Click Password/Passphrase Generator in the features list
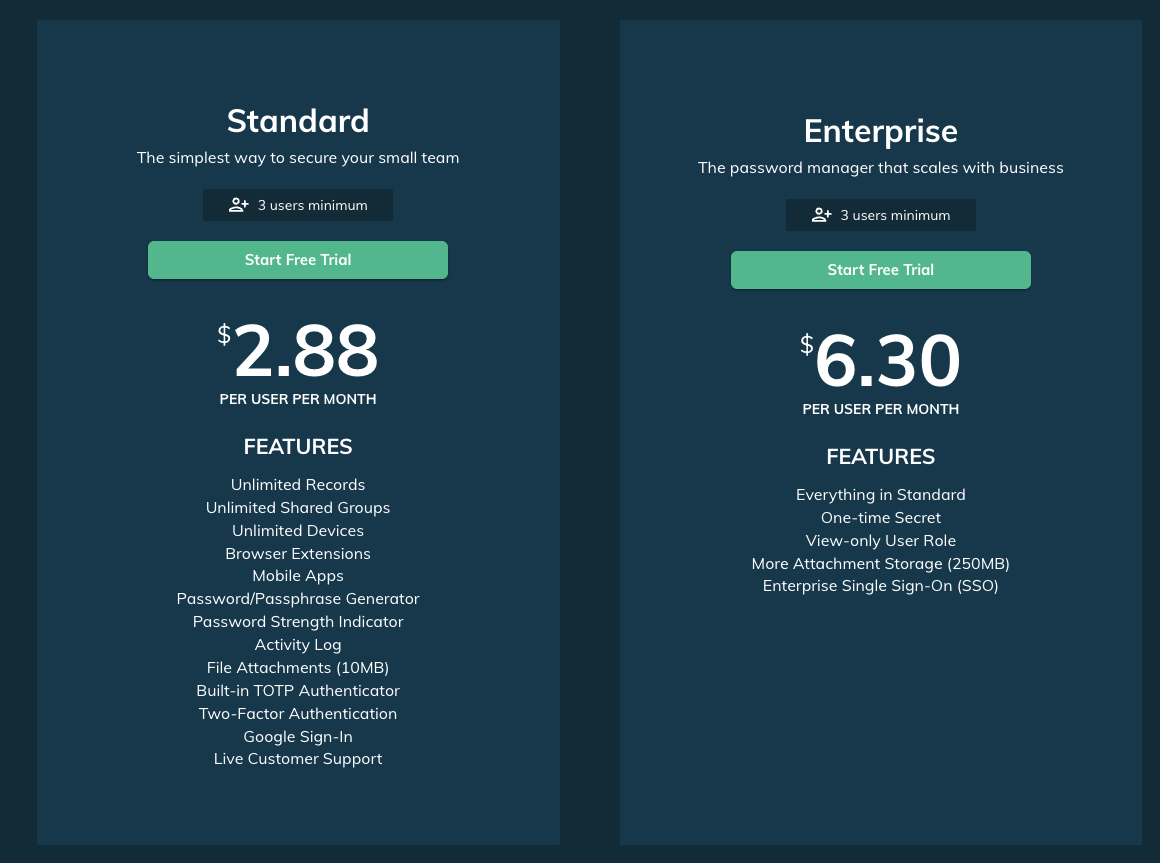Viewport: 1160px width, 863px height. click(x=298, y=599)
